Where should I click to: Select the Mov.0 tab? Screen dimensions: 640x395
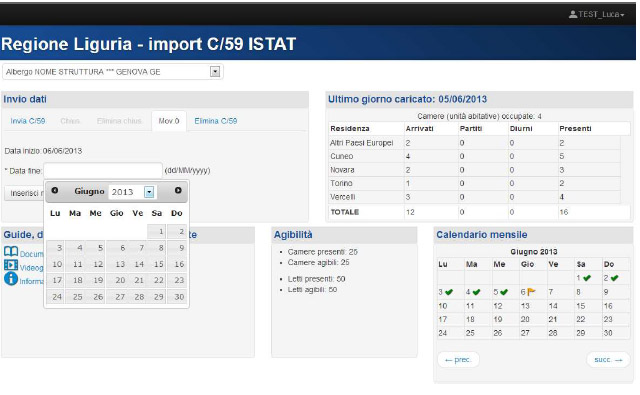(169, 121)
